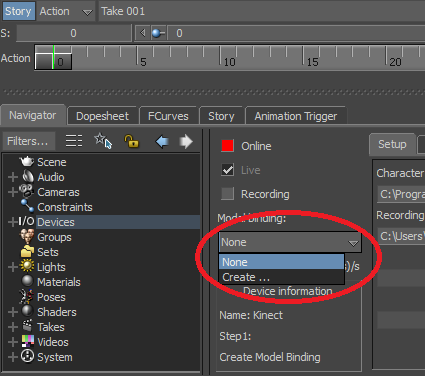Click the Takes clapperboard icon

click(27, 326)
